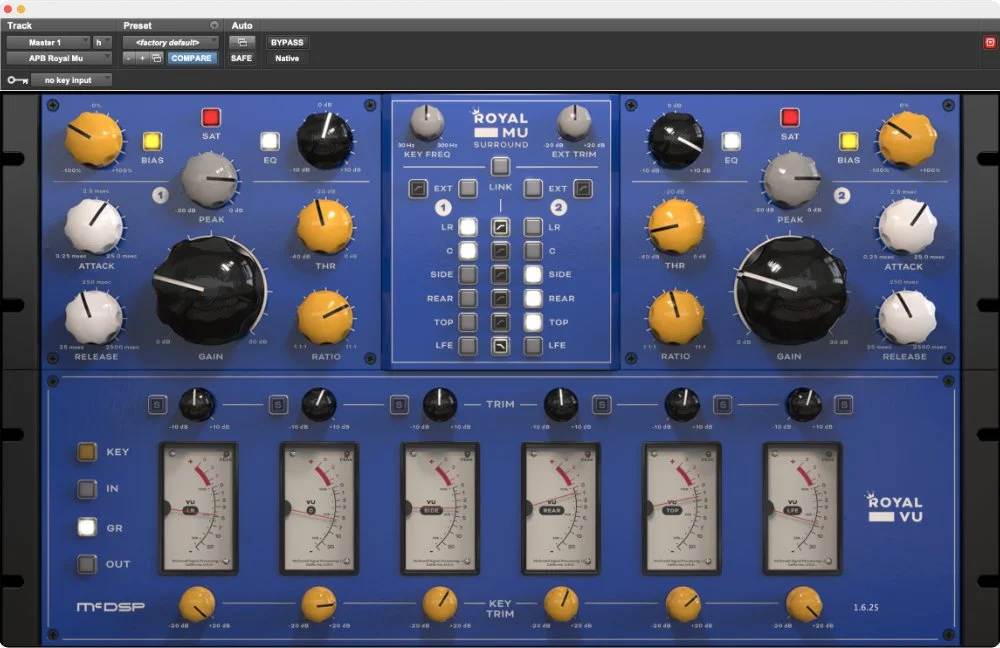Select KEY meter mode
The width and height of the screenshot is (1000, 648).
[87, 452]
